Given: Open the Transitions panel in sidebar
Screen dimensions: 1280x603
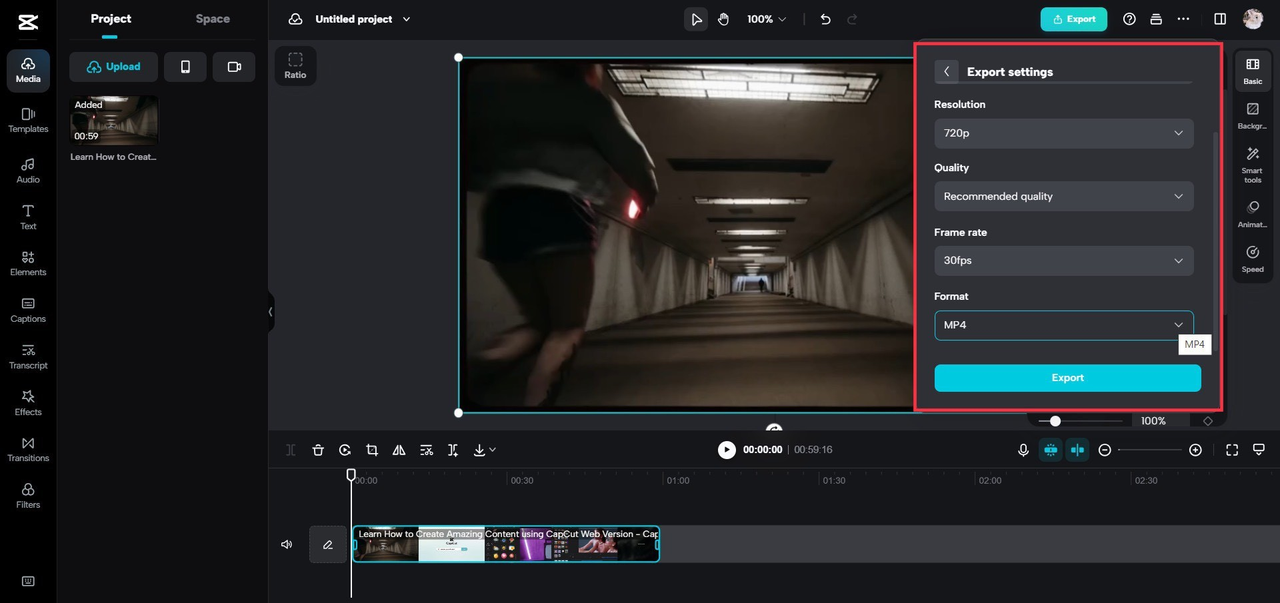Looking at the screenshot, I should coord(28,448).
